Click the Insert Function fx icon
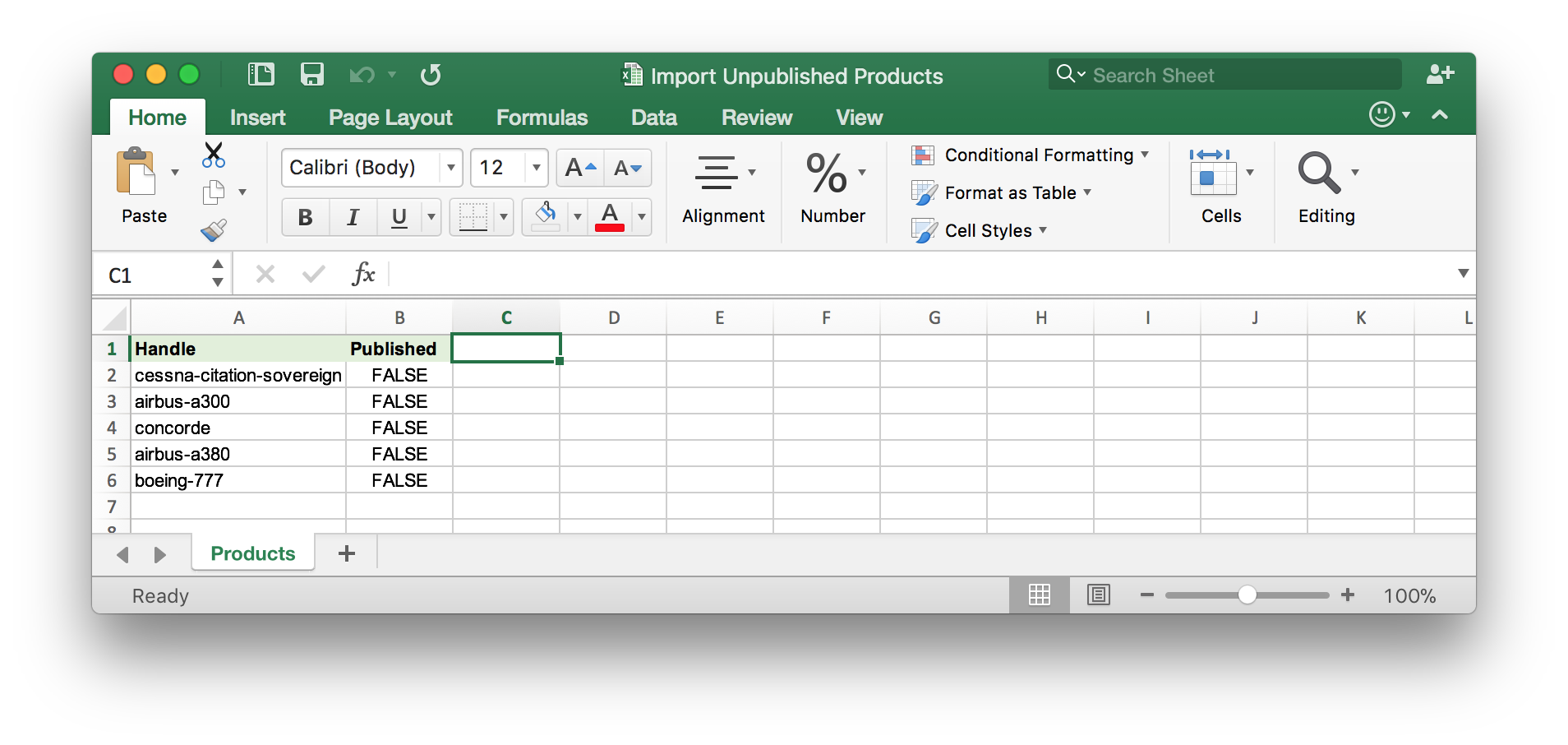This screenshot has height=745, width=1568. pyautogui.click(x=362, y=274)
